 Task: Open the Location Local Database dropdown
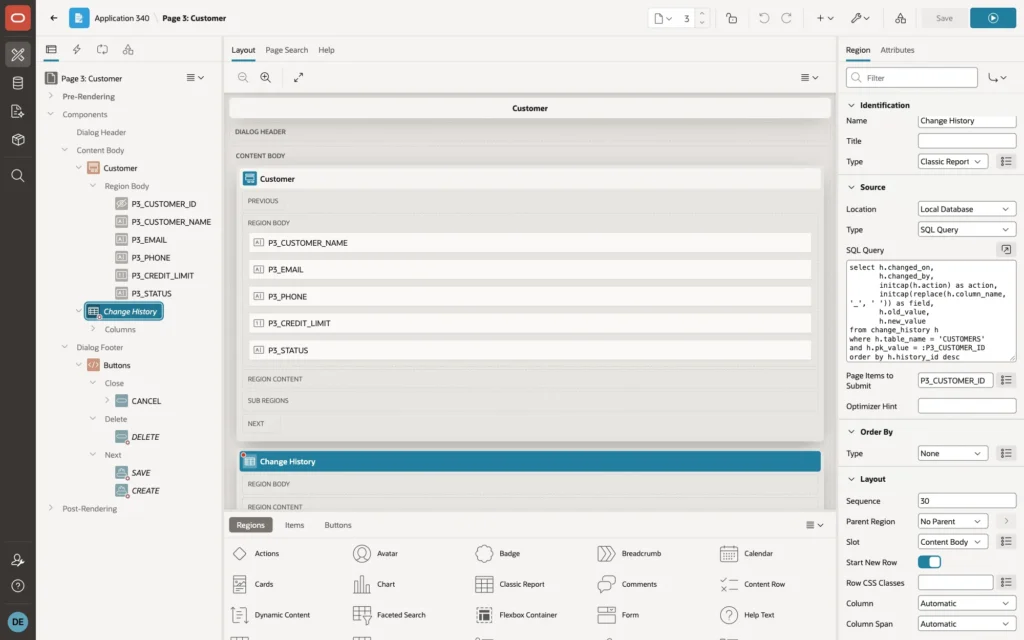(967, 209)
